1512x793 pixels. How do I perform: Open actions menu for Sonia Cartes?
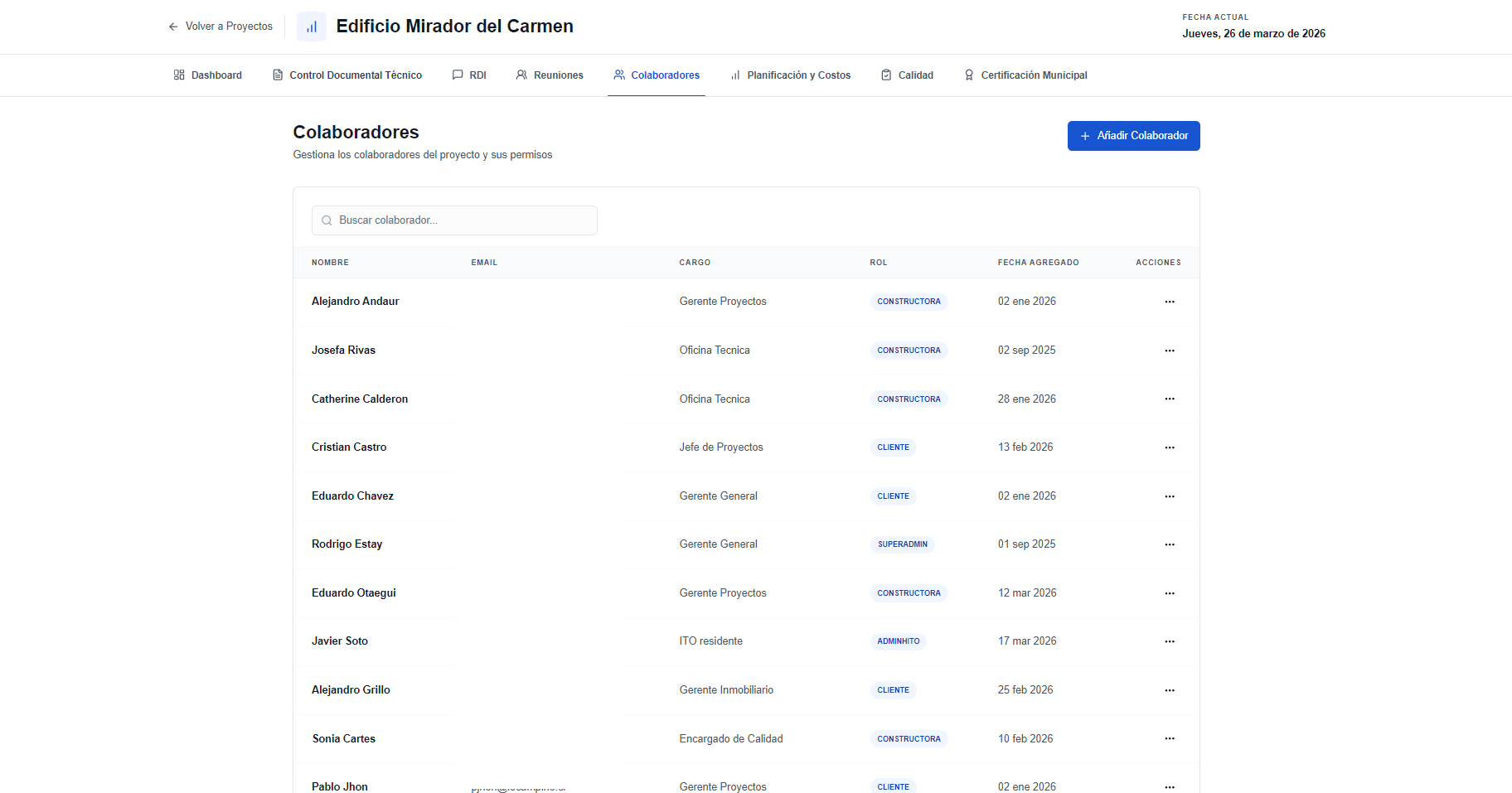pyautogui.click(x=1170, y=738)
